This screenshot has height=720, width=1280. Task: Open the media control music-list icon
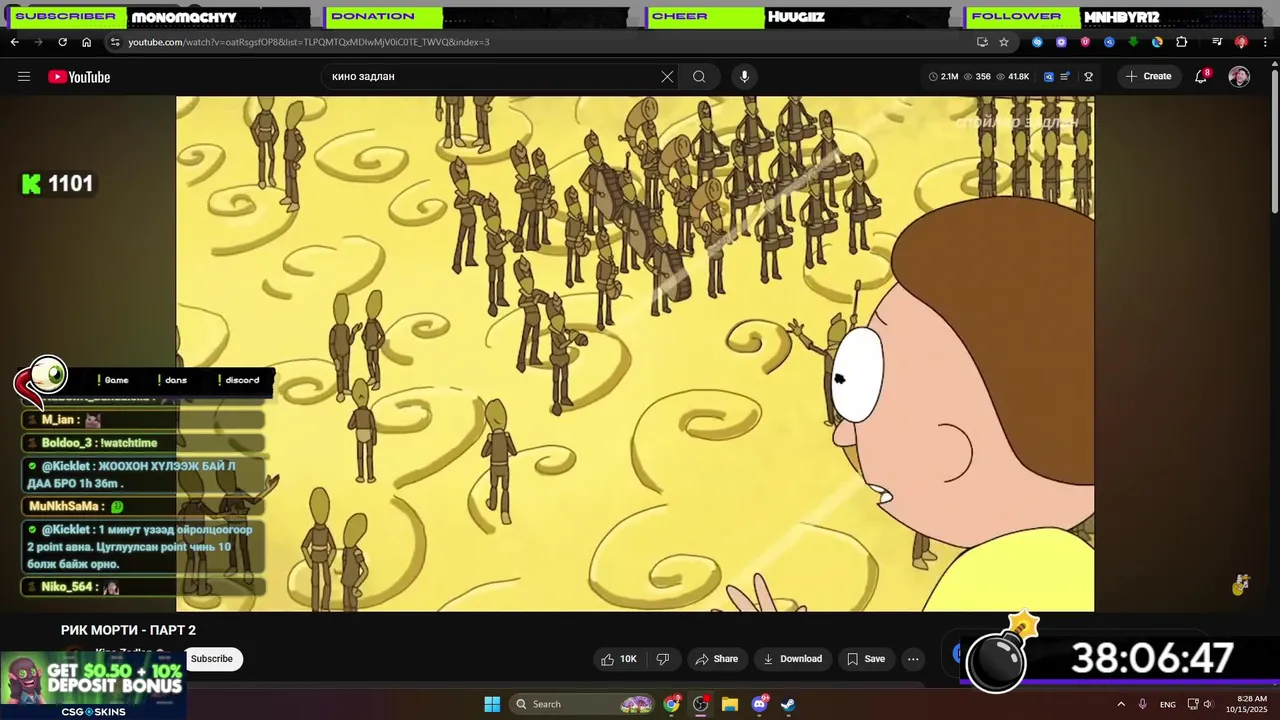click(1217, 42)
